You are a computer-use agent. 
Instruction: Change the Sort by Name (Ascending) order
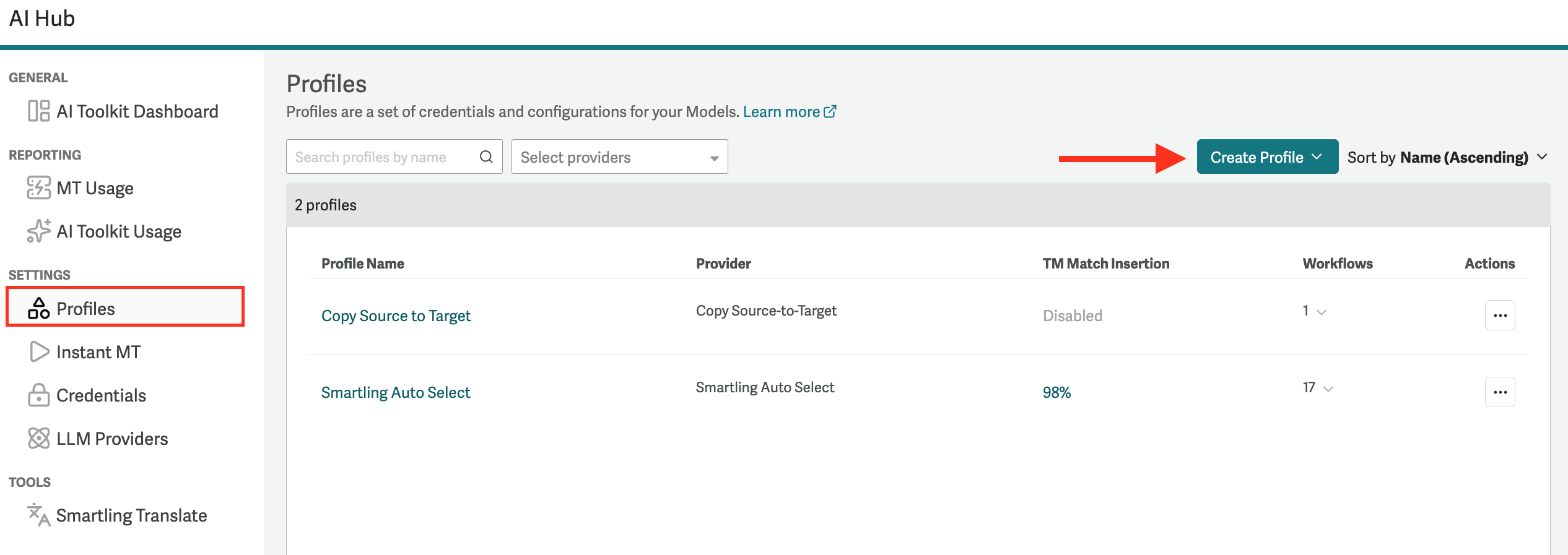[x=1447, y=157]
